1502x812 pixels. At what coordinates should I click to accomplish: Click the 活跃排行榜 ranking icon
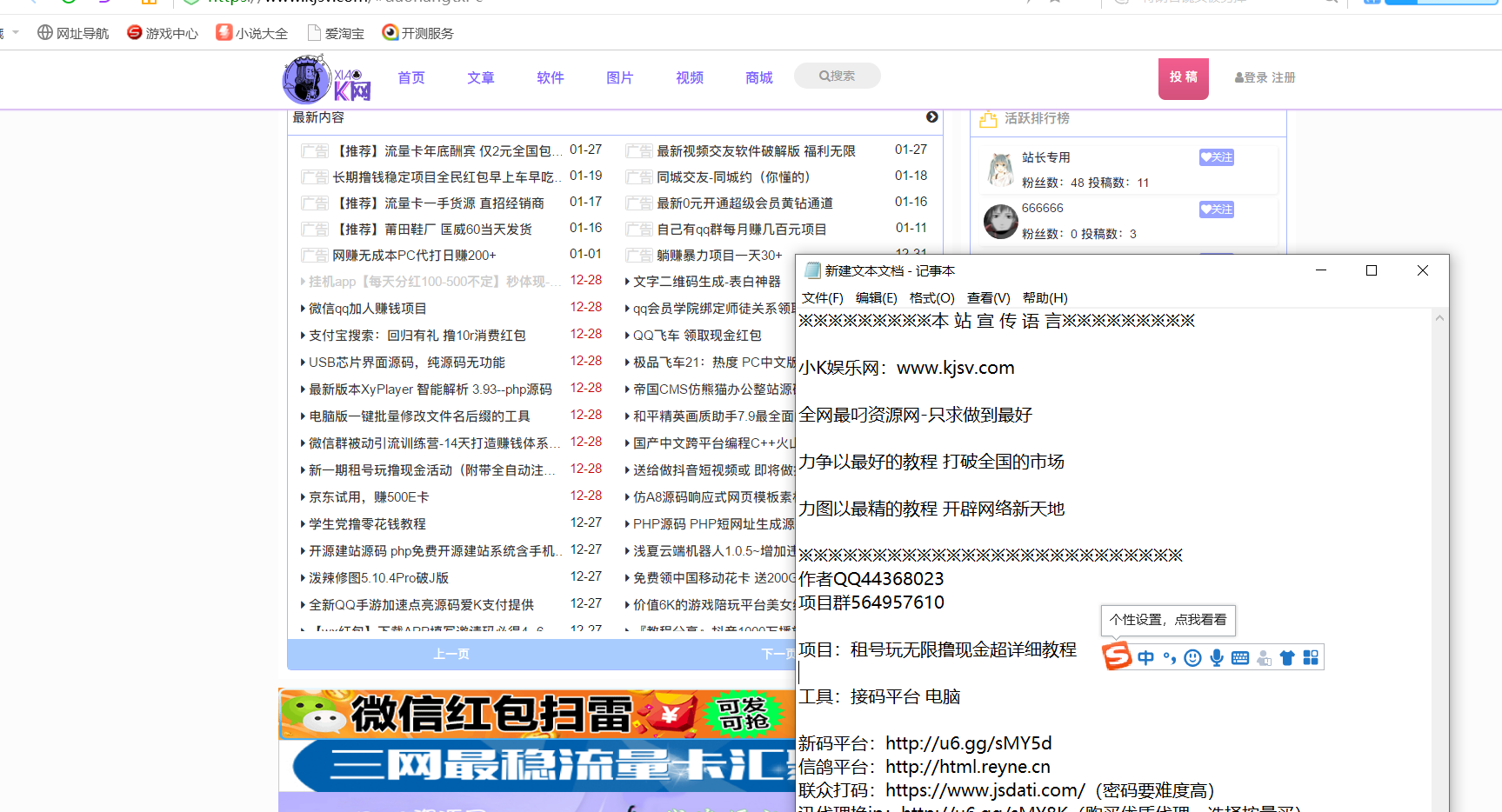pos(988,119)
